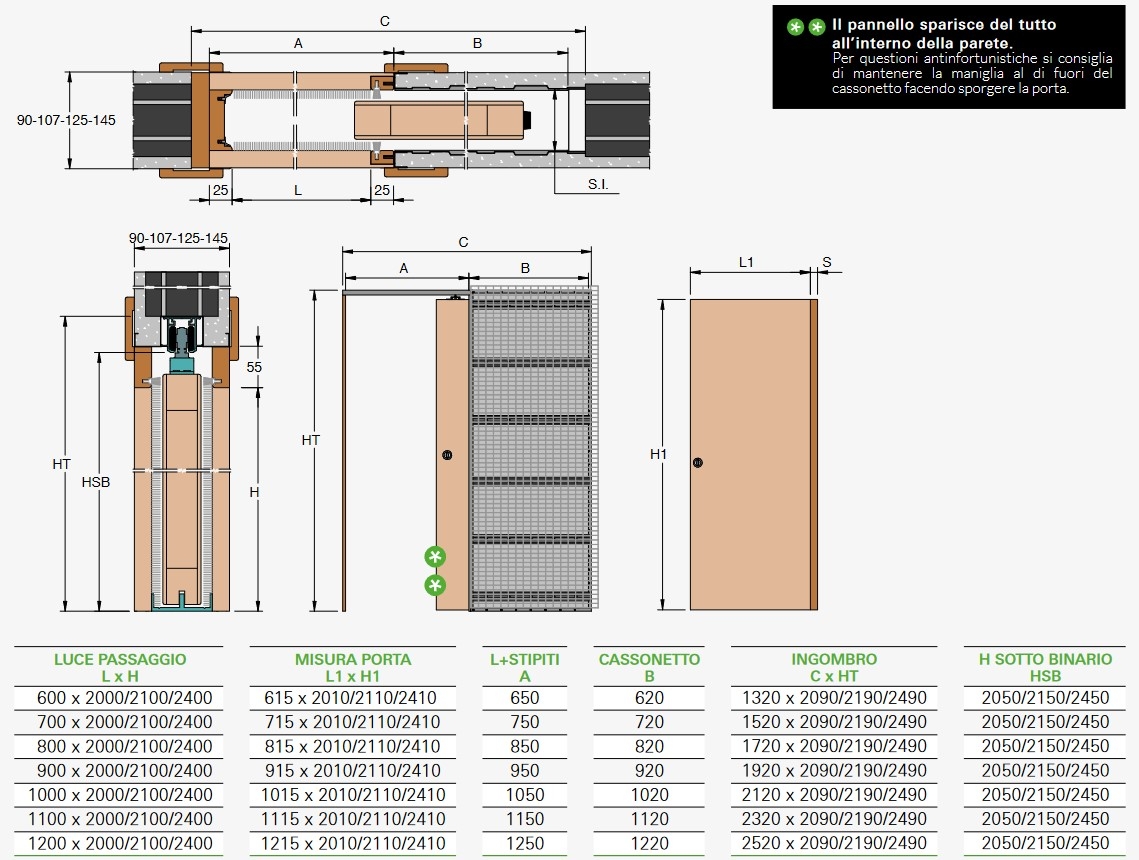Click the 650 value in the L+STIPITI column
Screen dimensions: 1139x860
524,698
